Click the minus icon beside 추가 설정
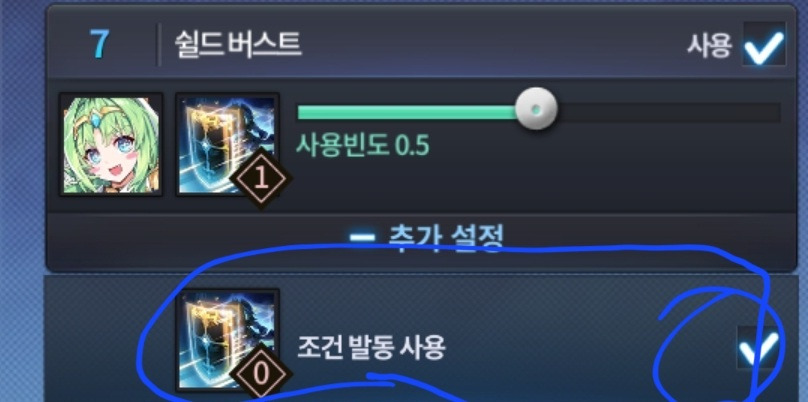The image size is (808, 402). pyautogui.click(x=362, y=238)
